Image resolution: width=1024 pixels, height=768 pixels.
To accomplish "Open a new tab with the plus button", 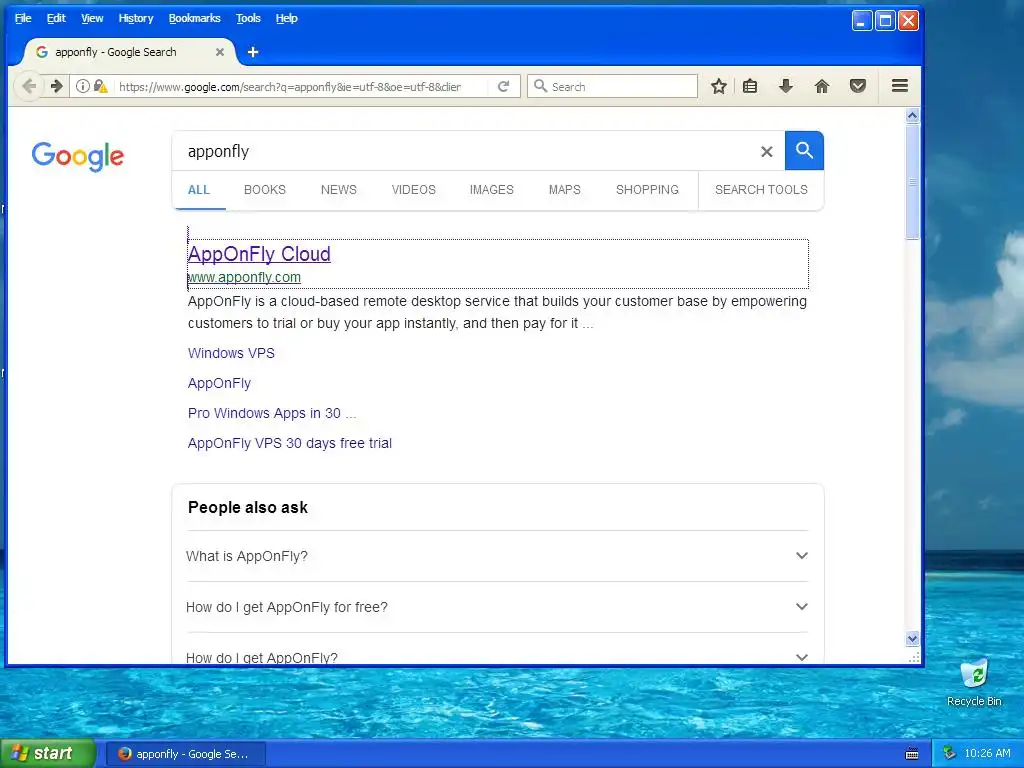I will 253,52.
